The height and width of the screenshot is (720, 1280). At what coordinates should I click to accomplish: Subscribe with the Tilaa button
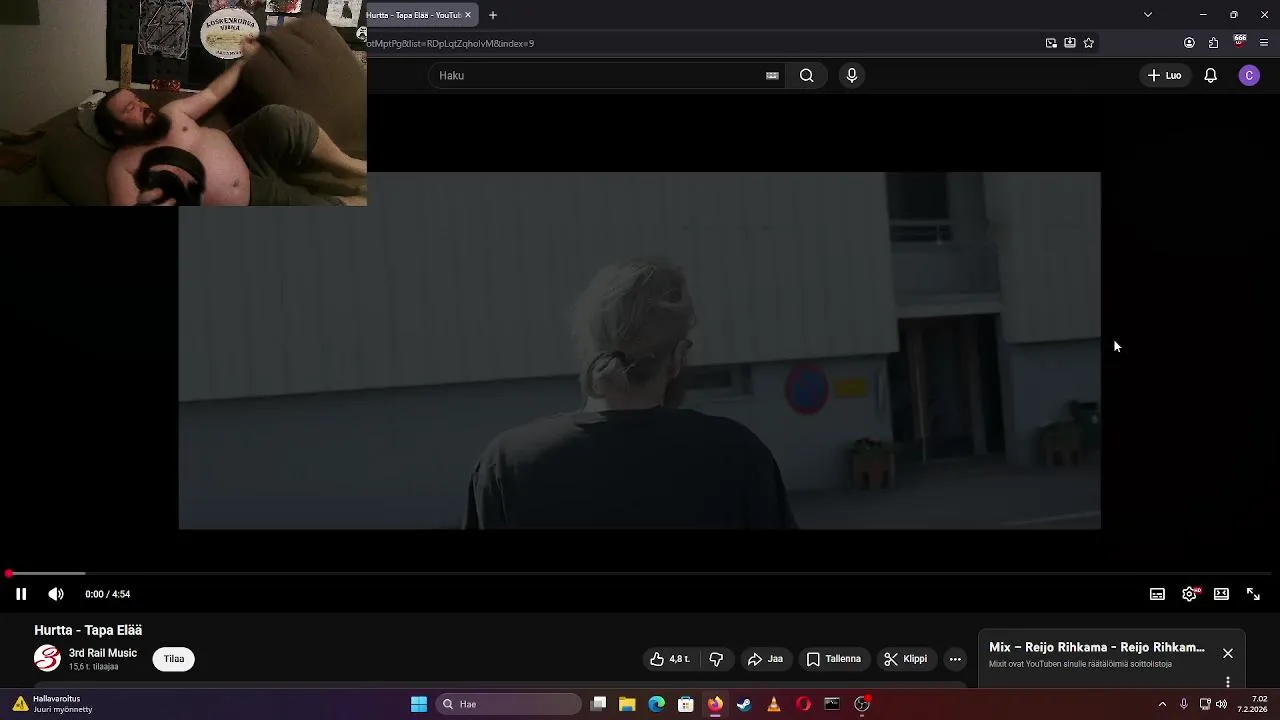pyautogui.click(x=174, y=659)
